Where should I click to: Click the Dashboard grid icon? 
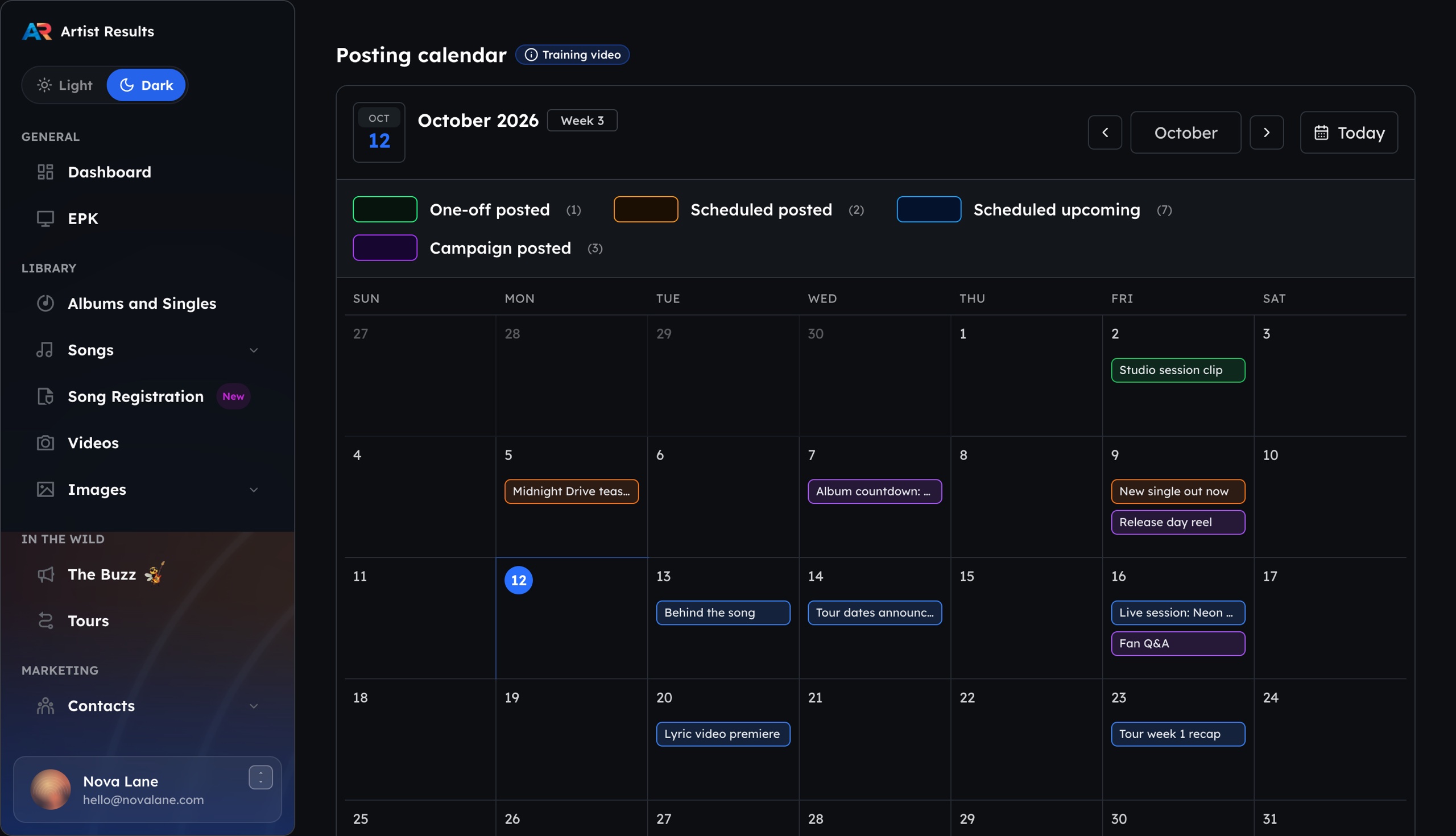click(45, 172)
